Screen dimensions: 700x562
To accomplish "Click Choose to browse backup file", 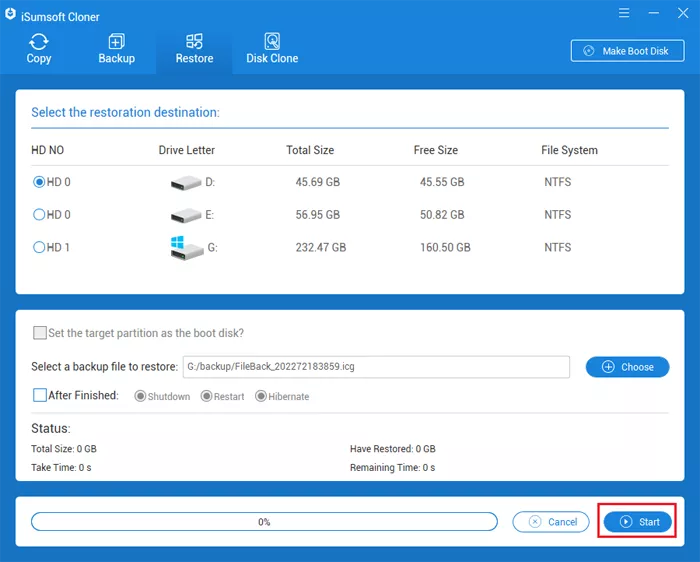I will [627, 367].
